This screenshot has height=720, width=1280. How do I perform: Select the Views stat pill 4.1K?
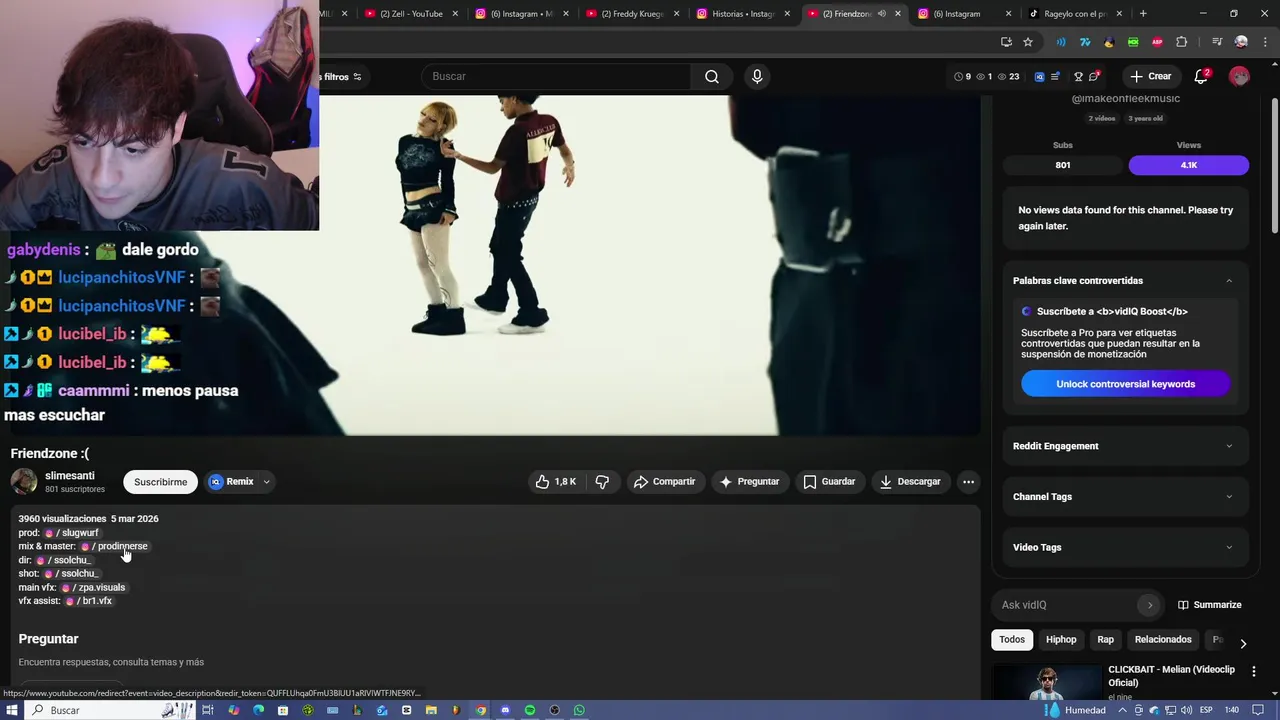click(1189, 165)
